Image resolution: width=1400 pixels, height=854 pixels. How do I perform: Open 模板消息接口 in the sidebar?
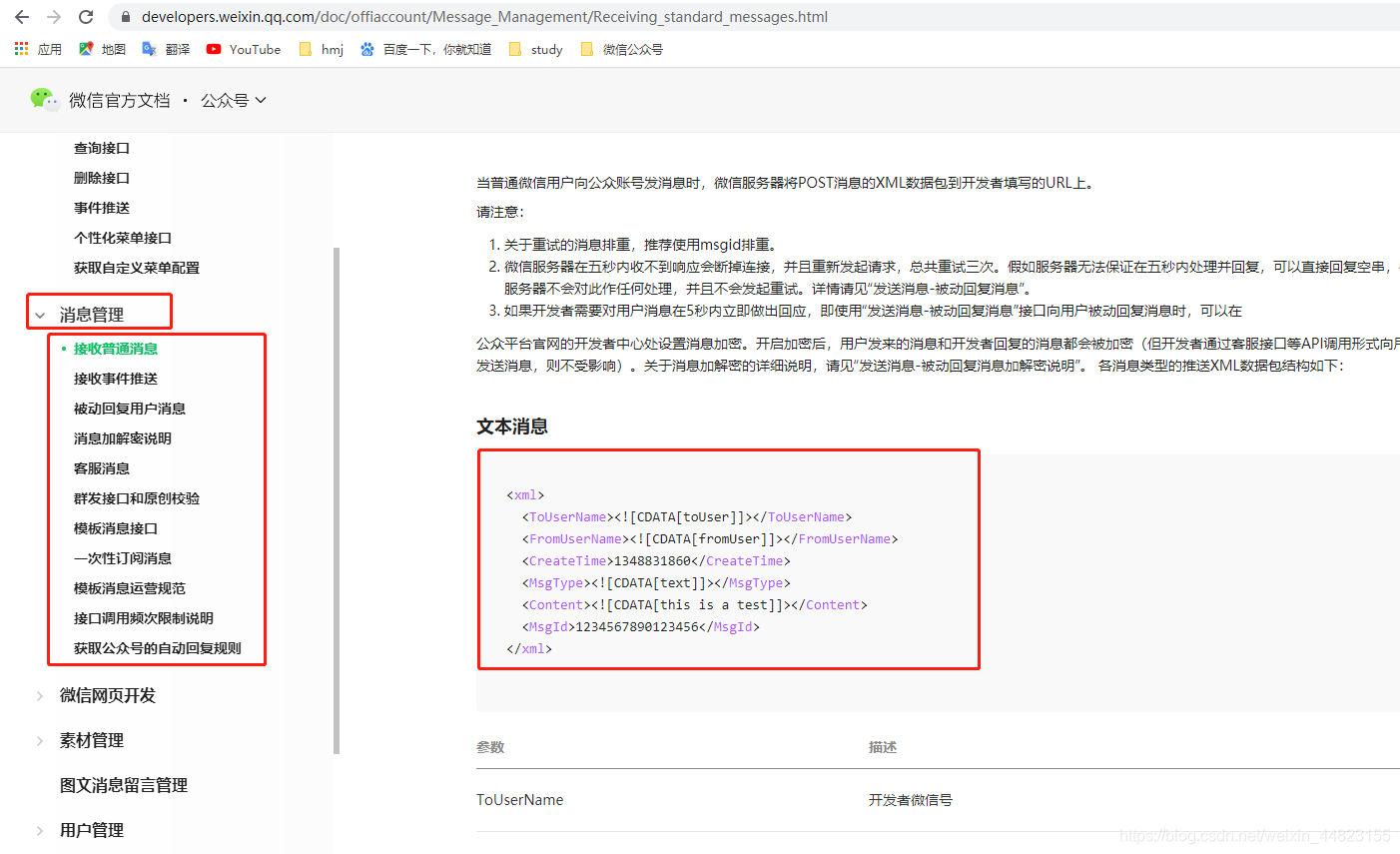(x=116, y=528)
